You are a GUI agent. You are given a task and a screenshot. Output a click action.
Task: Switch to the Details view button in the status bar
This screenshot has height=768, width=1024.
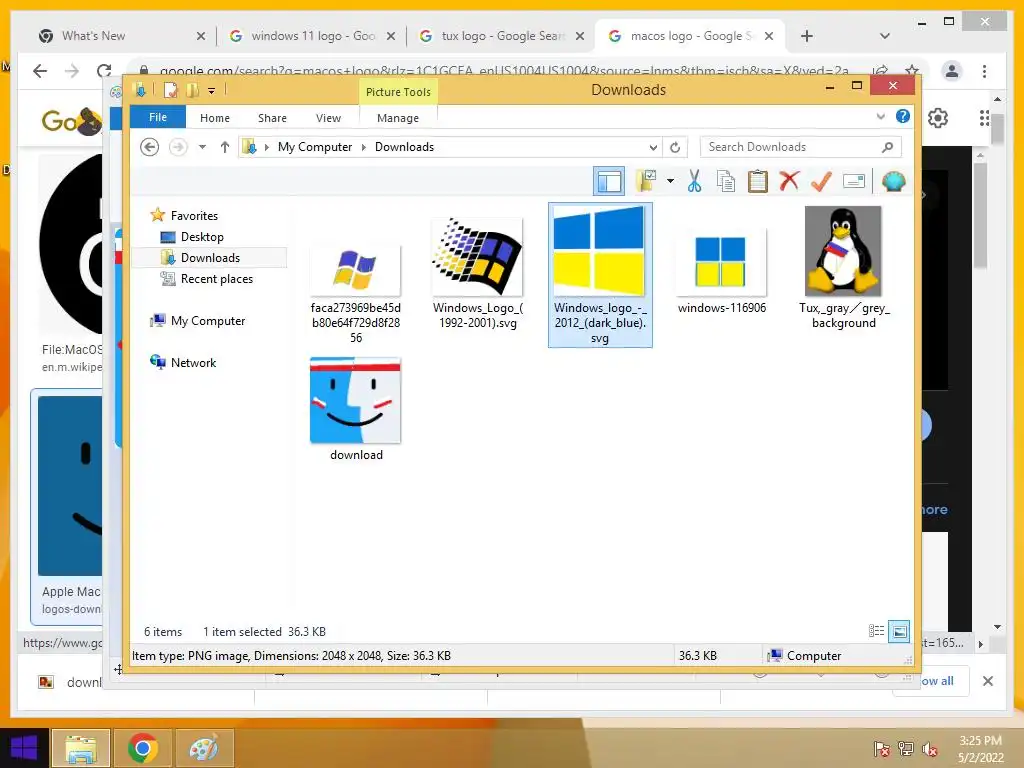[876, 631]
